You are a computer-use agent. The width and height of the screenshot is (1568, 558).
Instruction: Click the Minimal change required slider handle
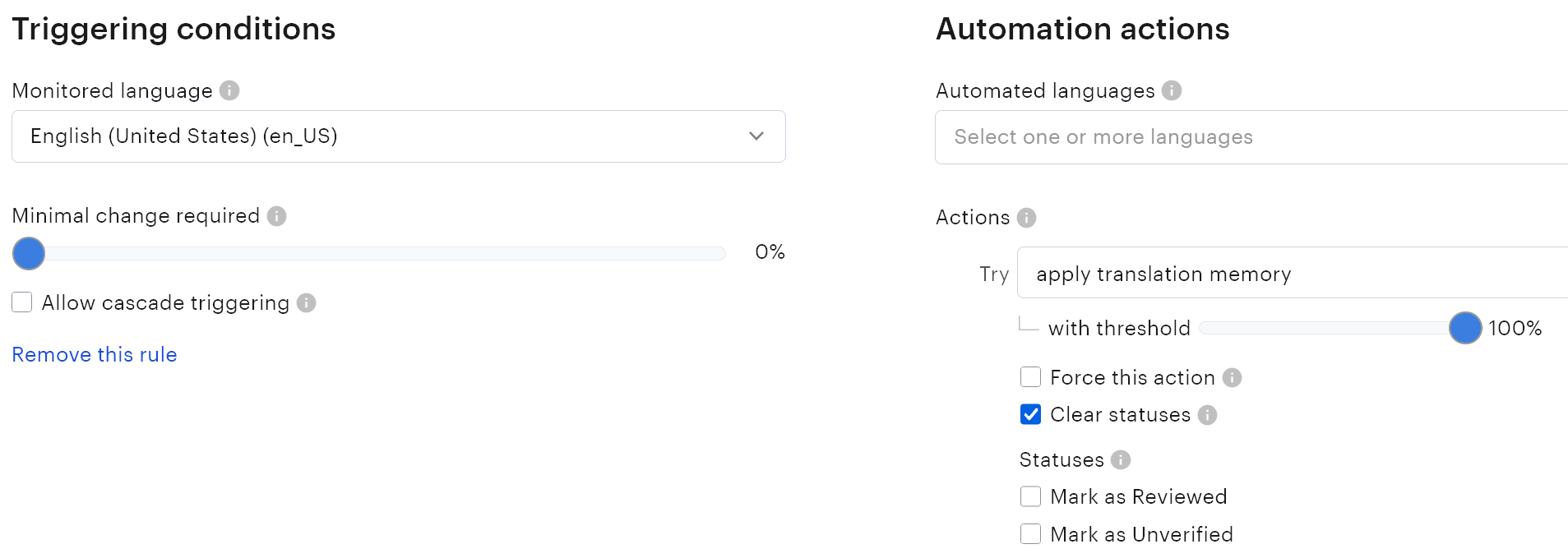click(29, 253)
